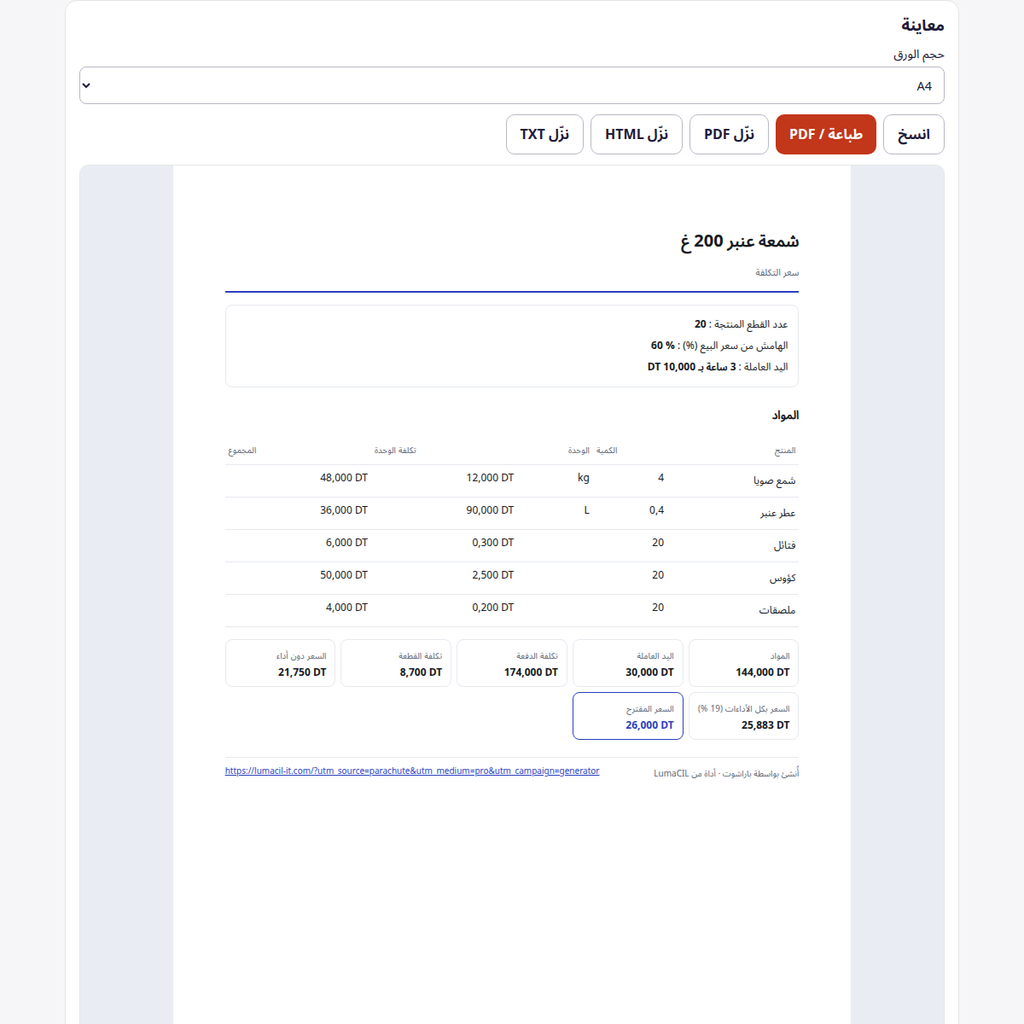
Task: Download the document as TXT
Action: [x=545, y=135]
